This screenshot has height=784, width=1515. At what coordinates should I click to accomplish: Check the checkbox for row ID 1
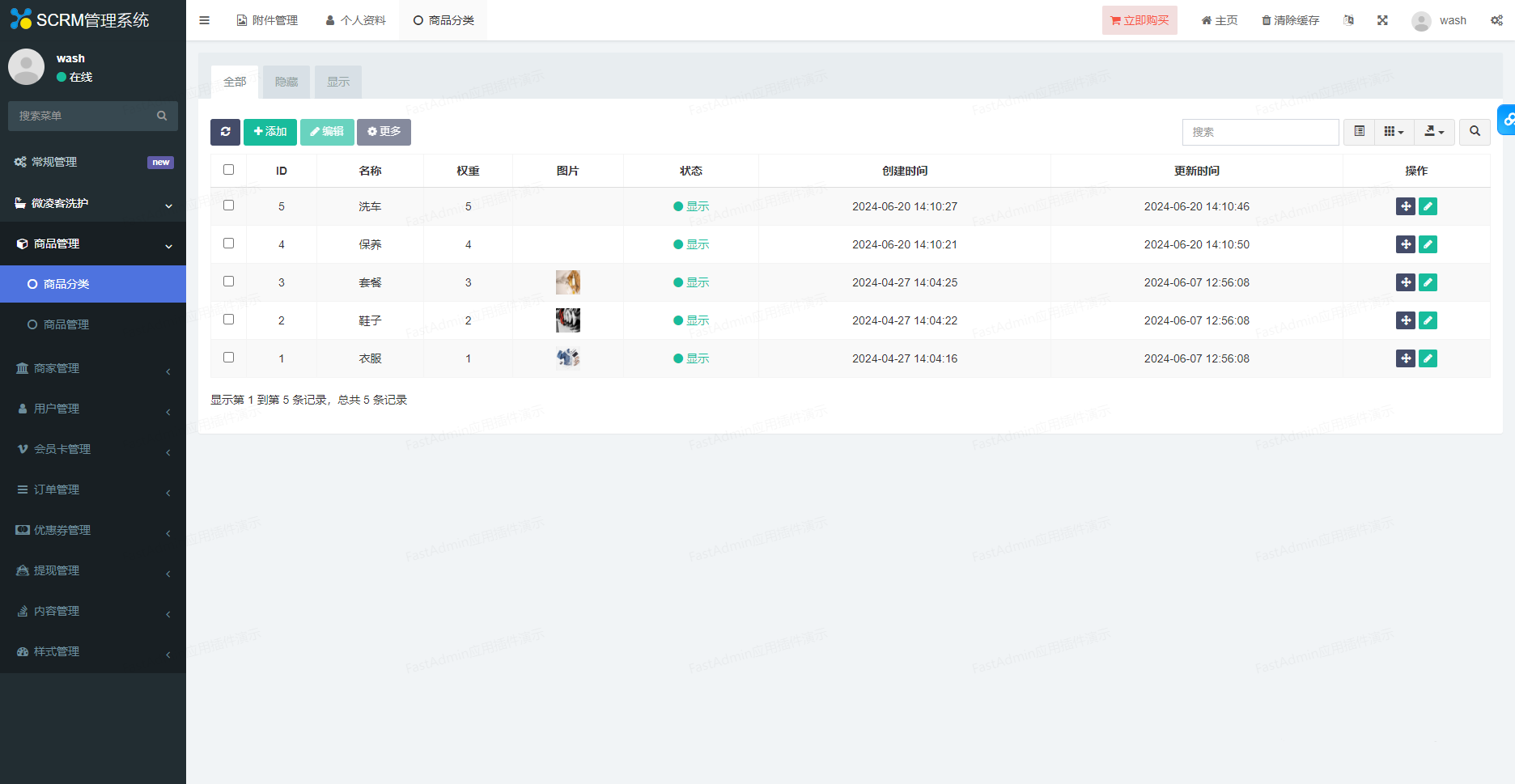[228, 358]
